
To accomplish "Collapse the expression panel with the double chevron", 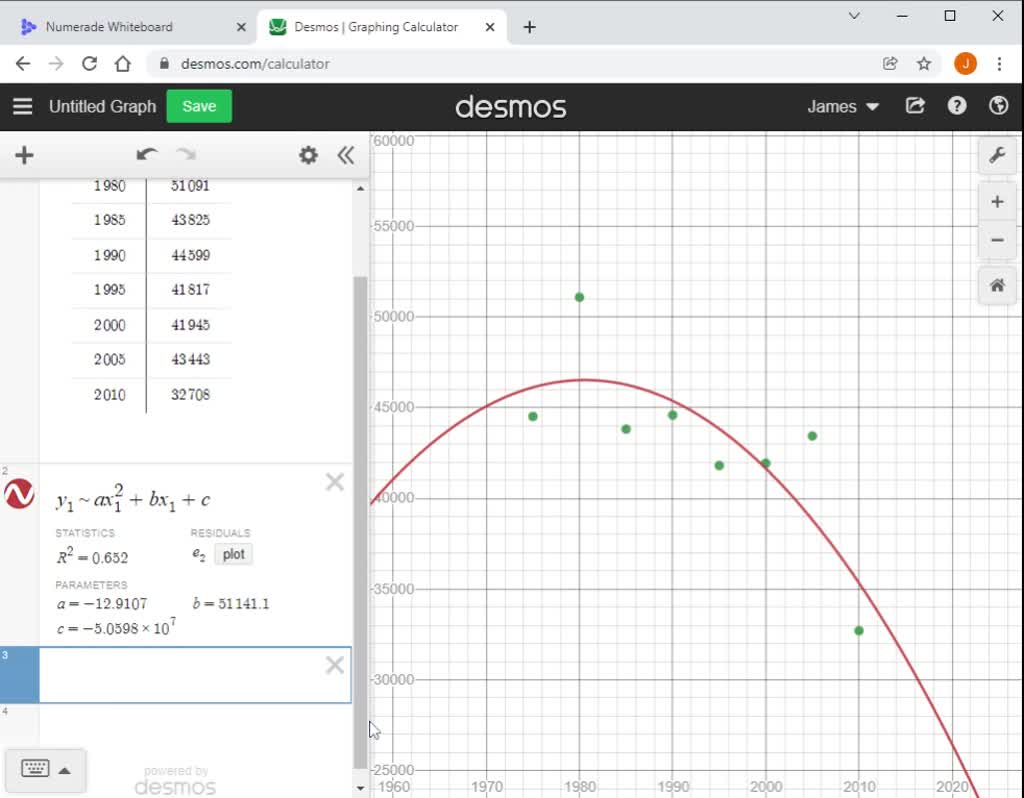I will pyautogui.click(x=345, y=155).
